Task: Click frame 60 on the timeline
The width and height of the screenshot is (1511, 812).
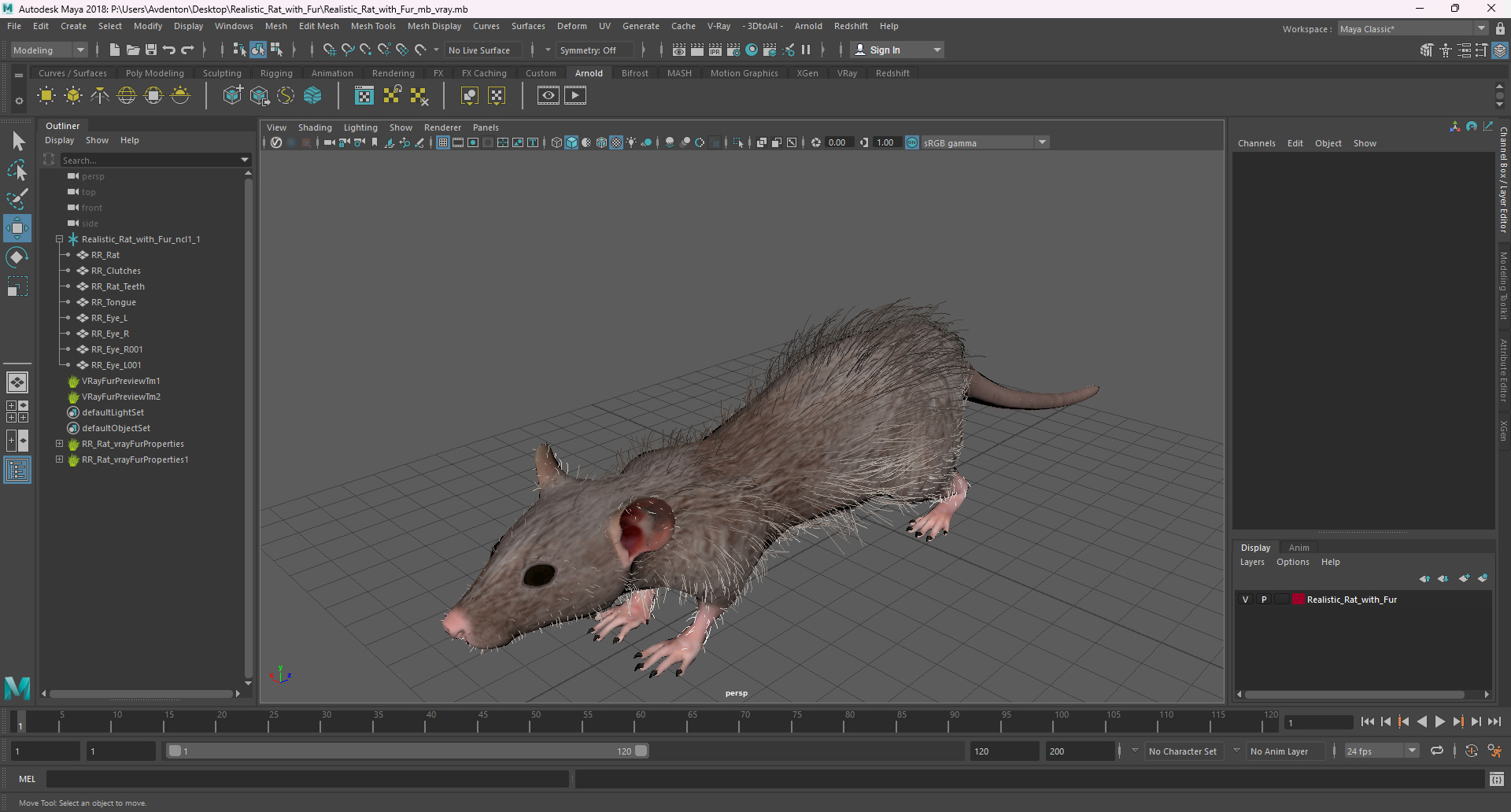Action: [x=640, y=722]
